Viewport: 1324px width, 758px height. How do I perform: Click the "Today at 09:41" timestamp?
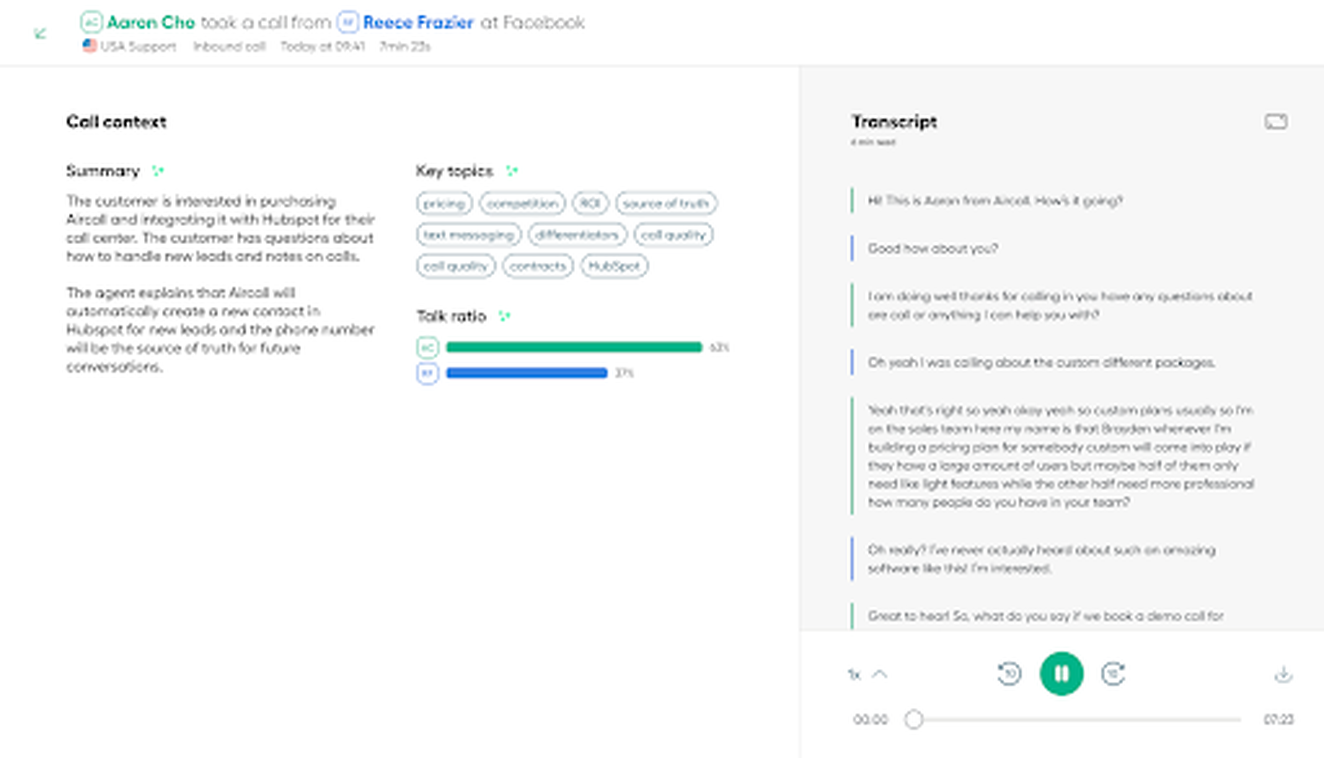pyautogui.click(x=322, y=47)
